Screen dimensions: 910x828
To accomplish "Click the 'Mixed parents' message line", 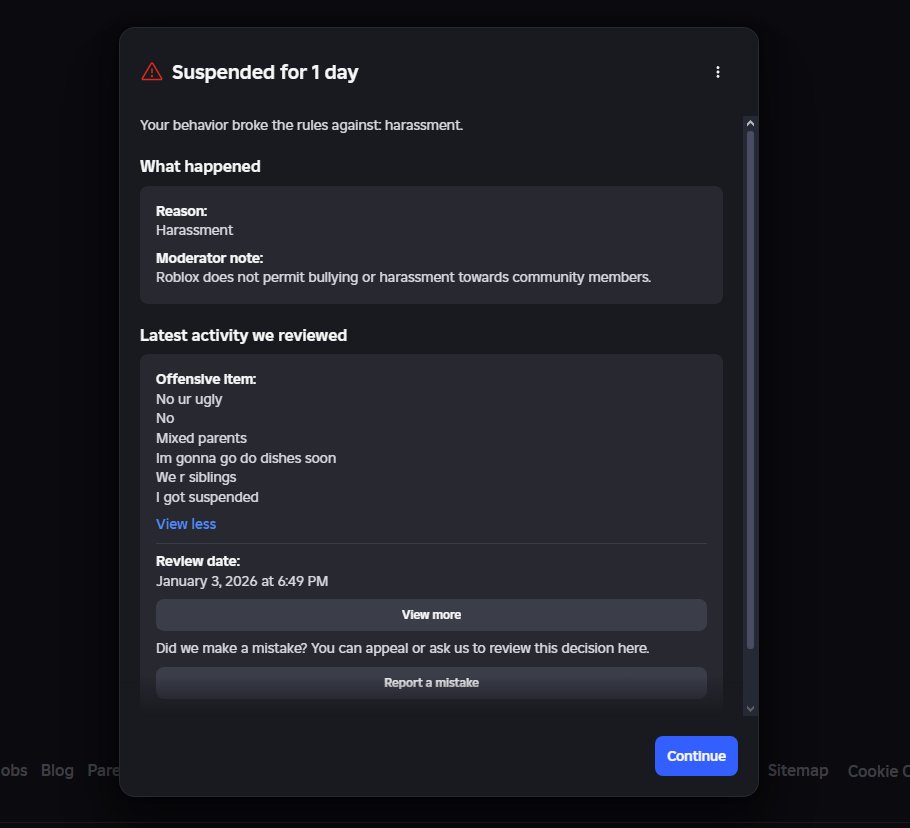I will tap(201, 438).
